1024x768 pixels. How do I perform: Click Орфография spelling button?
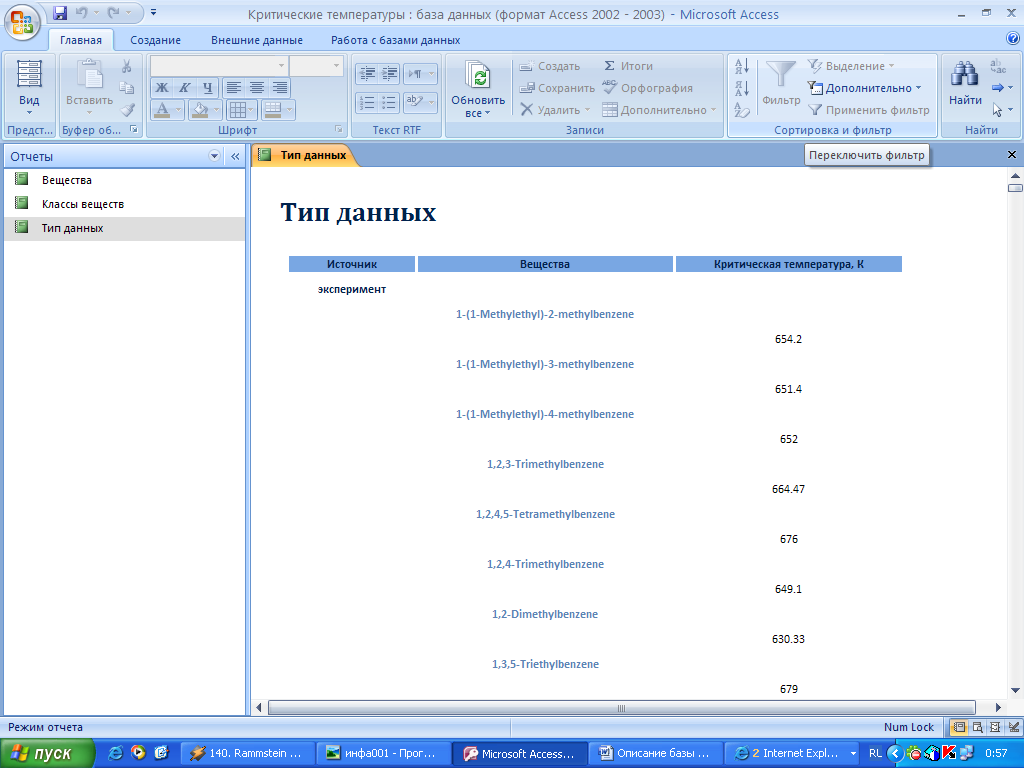(647, 88)
